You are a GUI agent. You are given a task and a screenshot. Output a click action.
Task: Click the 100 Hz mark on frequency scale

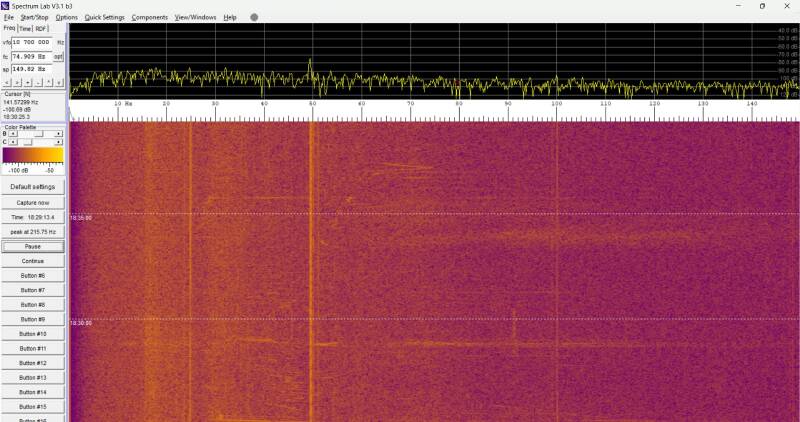click(x=556, y=104)
